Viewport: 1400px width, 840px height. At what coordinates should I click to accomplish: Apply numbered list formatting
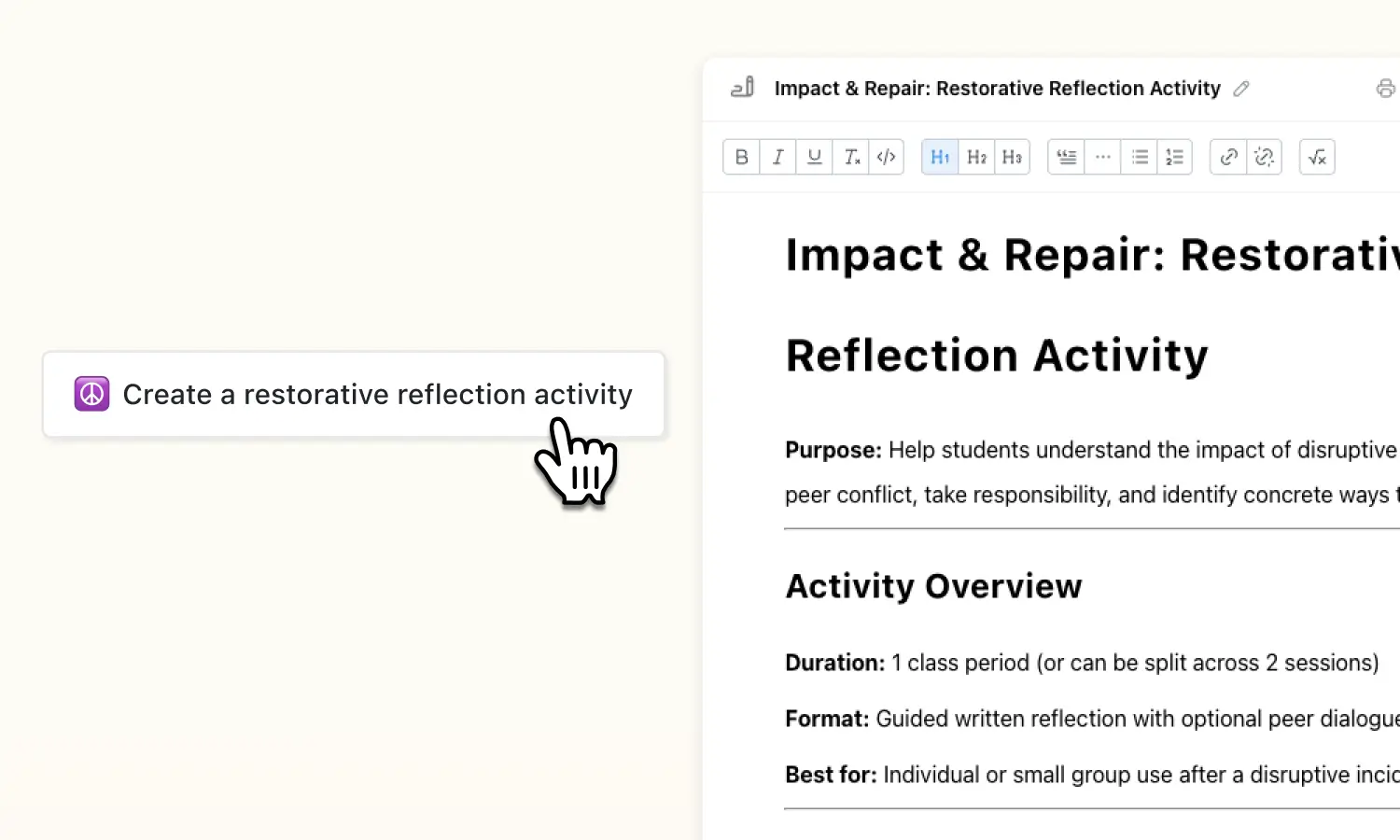[x=1174, y=157]
